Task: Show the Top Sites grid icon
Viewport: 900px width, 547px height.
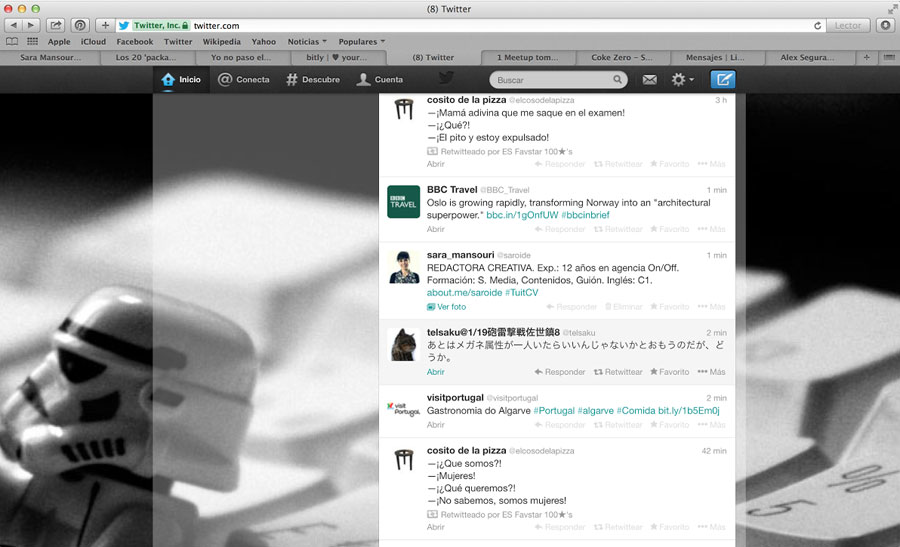Action: click(32, 41)
